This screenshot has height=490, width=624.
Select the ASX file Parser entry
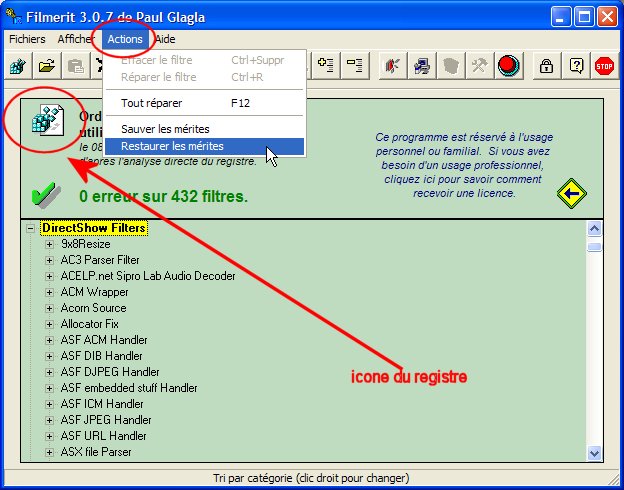96,452
